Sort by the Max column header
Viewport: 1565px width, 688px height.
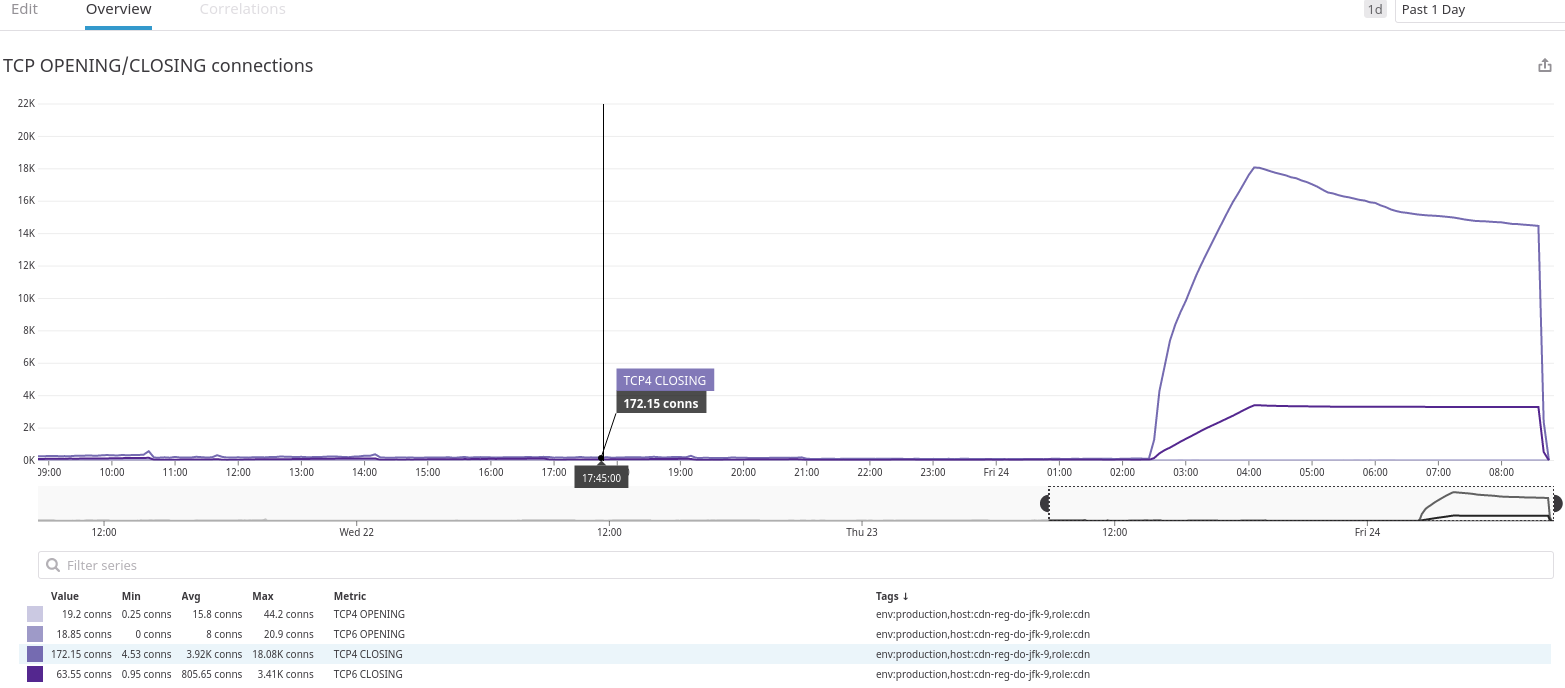(263, 596)
